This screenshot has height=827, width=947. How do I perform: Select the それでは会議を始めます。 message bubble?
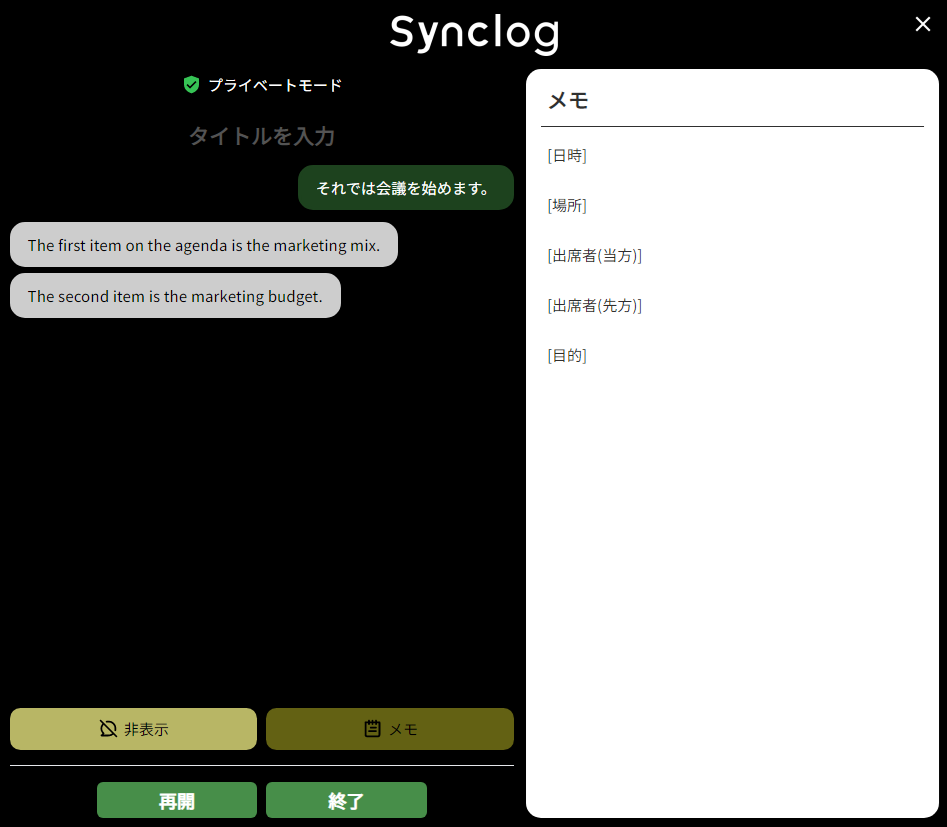[406, 188]
